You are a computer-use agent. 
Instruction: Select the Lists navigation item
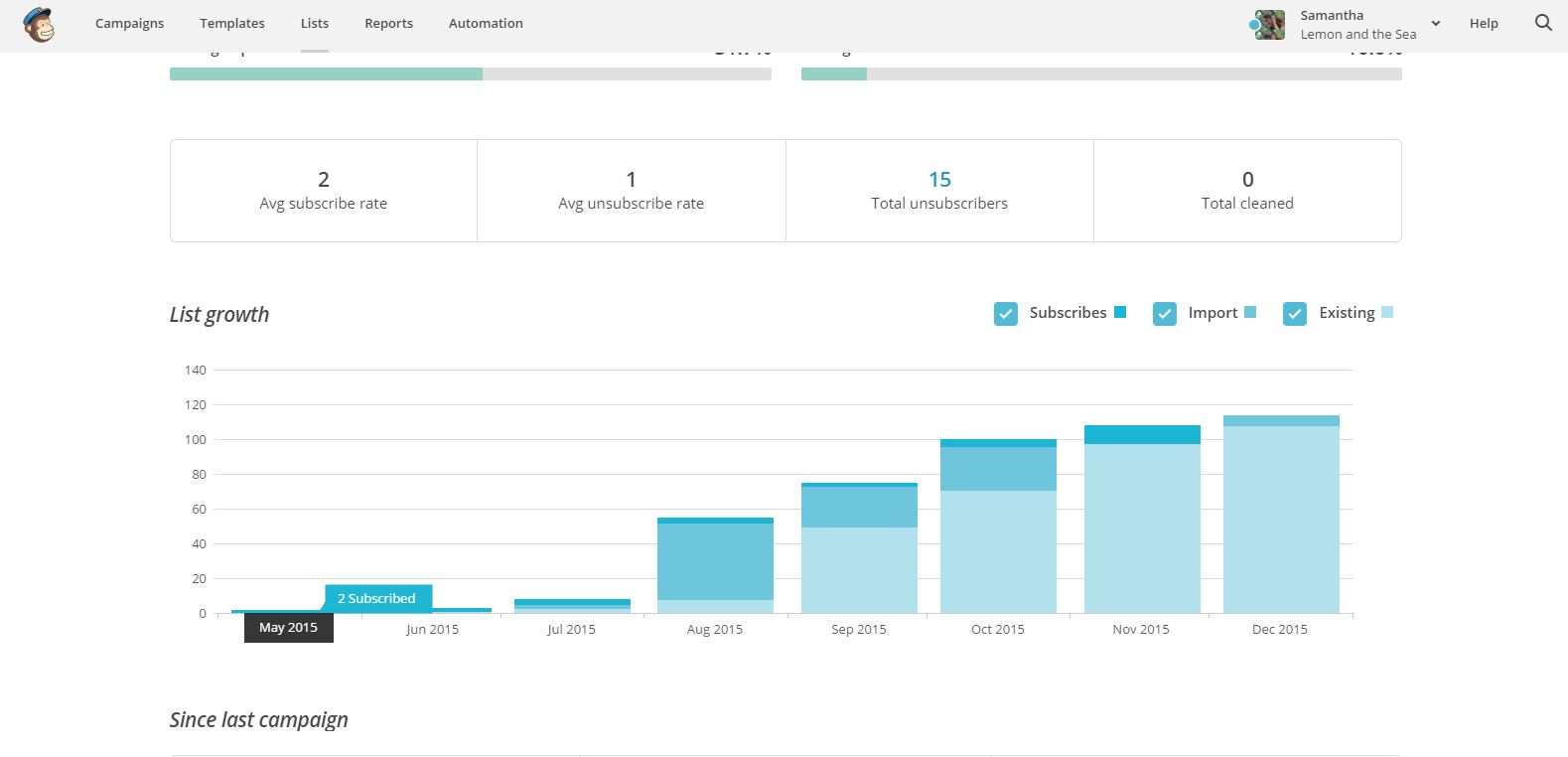click(315, 23)
